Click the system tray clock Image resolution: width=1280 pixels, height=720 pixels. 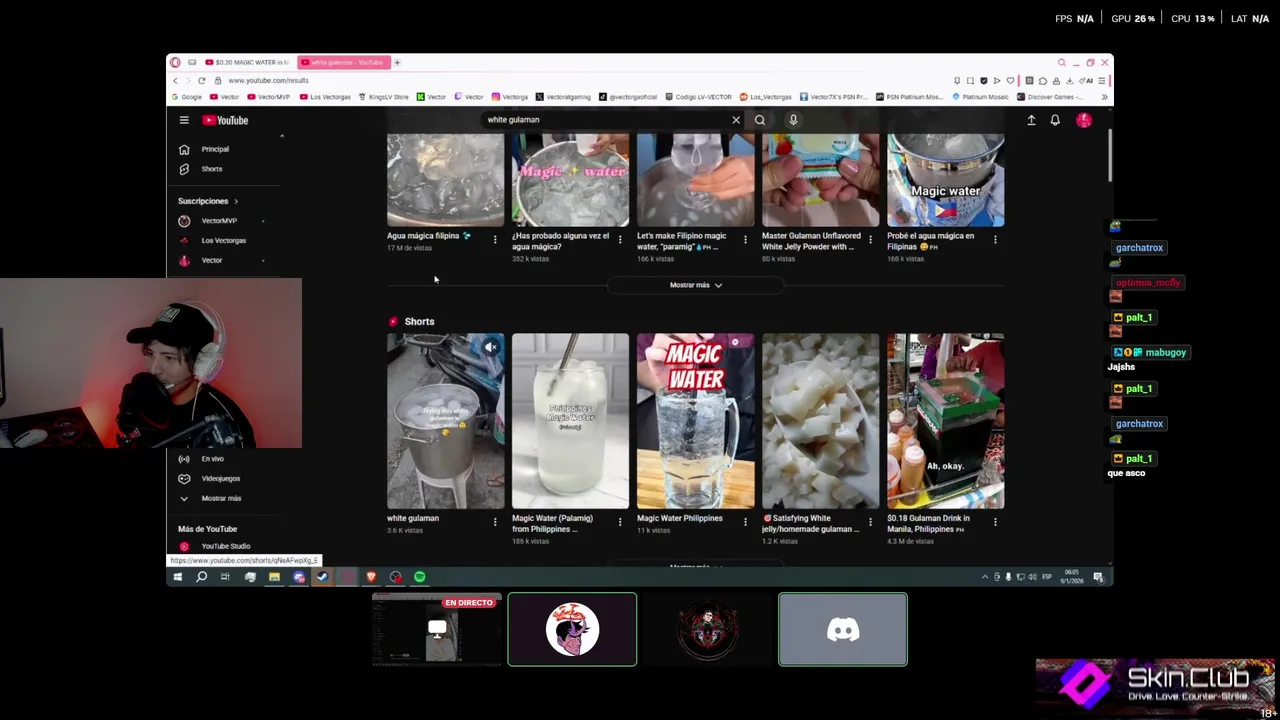click(x=1074, y=577)
